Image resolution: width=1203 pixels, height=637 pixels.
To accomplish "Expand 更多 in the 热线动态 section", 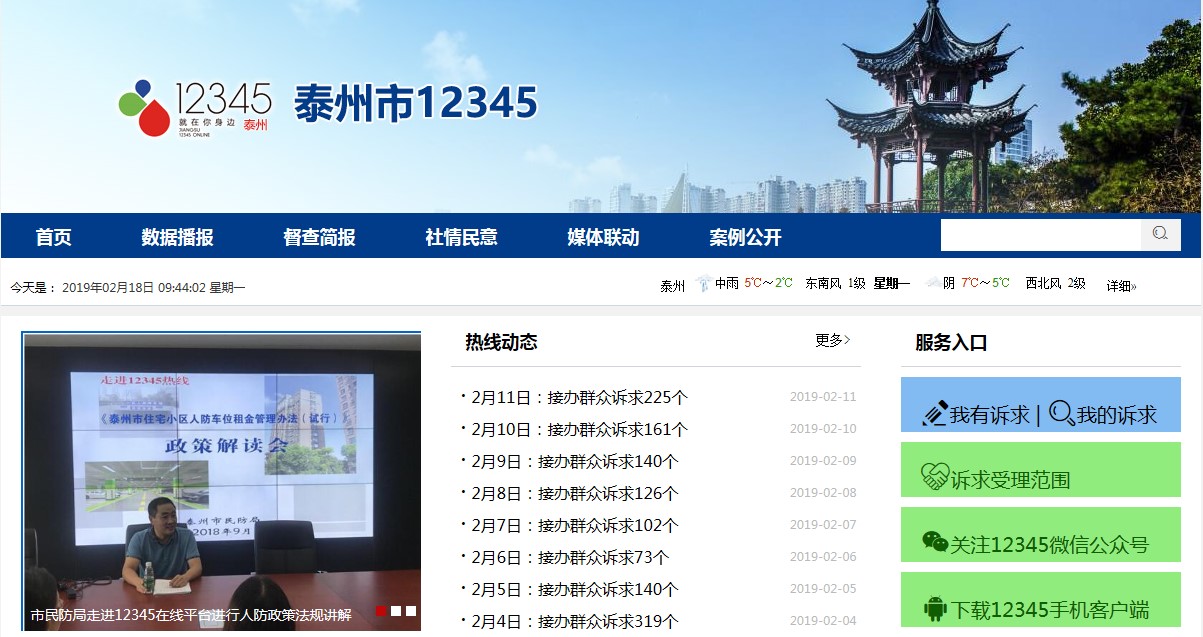I will 832,340.
